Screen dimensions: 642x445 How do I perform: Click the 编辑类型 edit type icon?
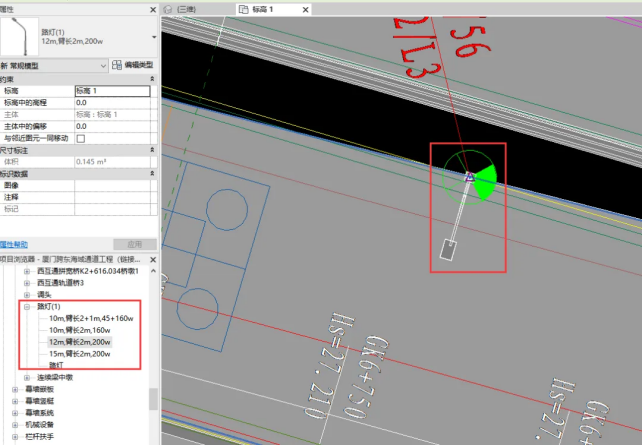(x=117, y=66)
